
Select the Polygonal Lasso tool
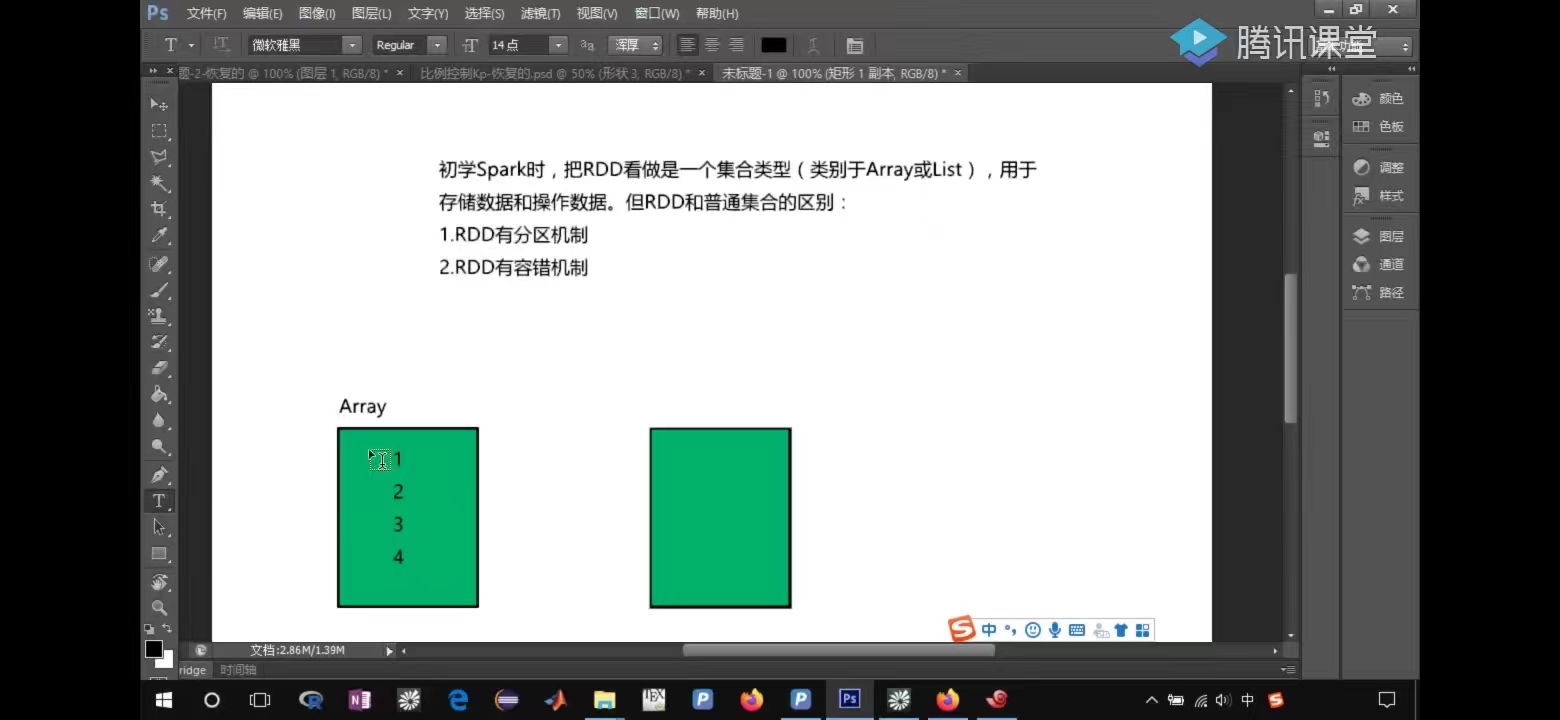coord(159,157)
